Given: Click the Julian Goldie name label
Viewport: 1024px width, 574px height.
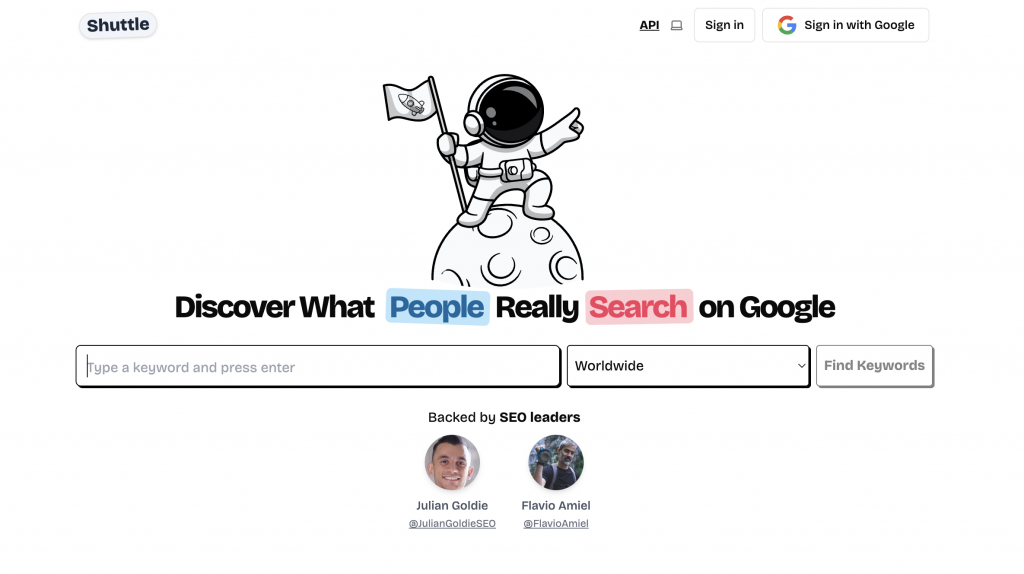Looking at the screenshot, I should [x=452, y=505].
